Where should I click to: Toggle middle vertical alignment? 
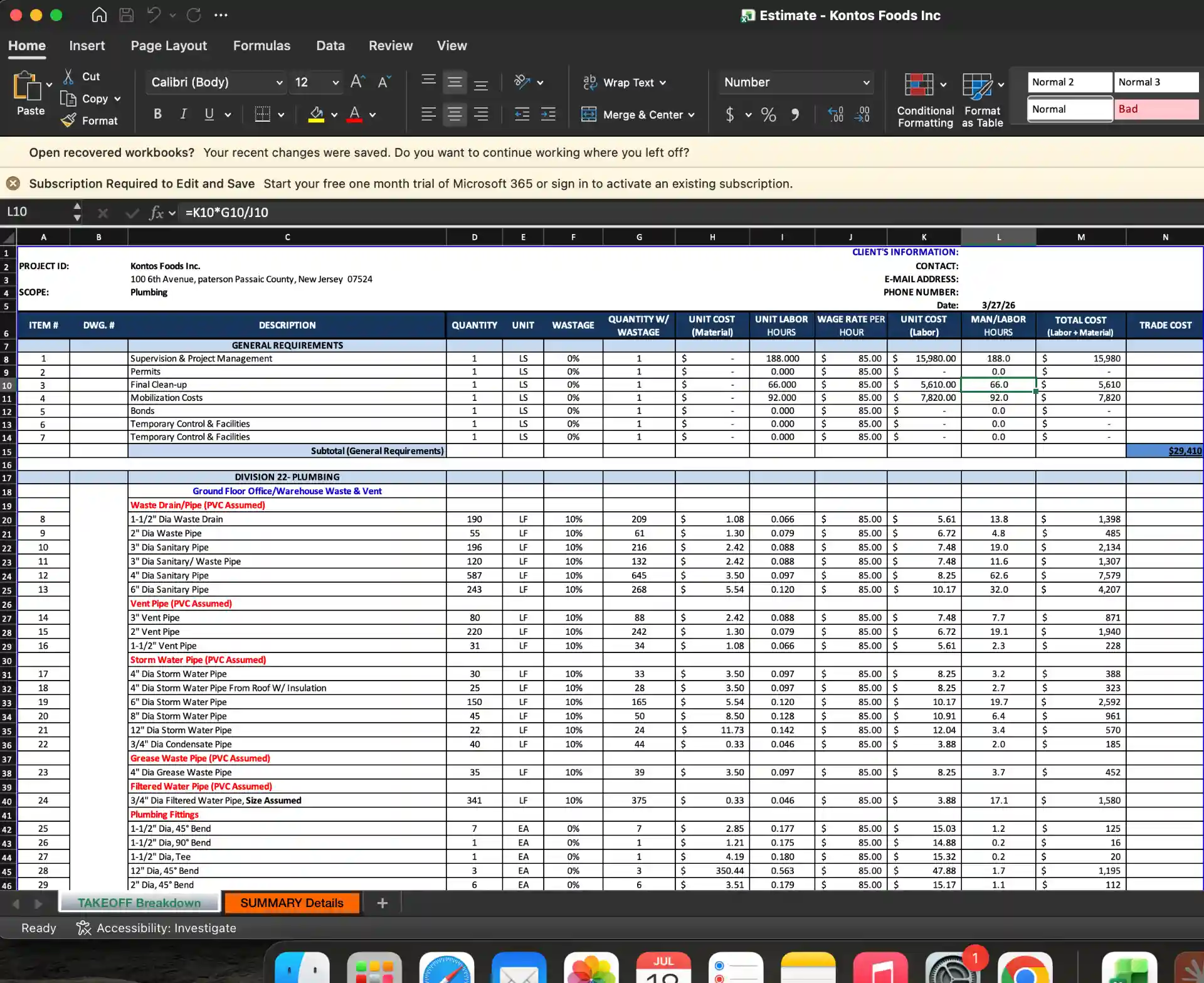point(455,82)
